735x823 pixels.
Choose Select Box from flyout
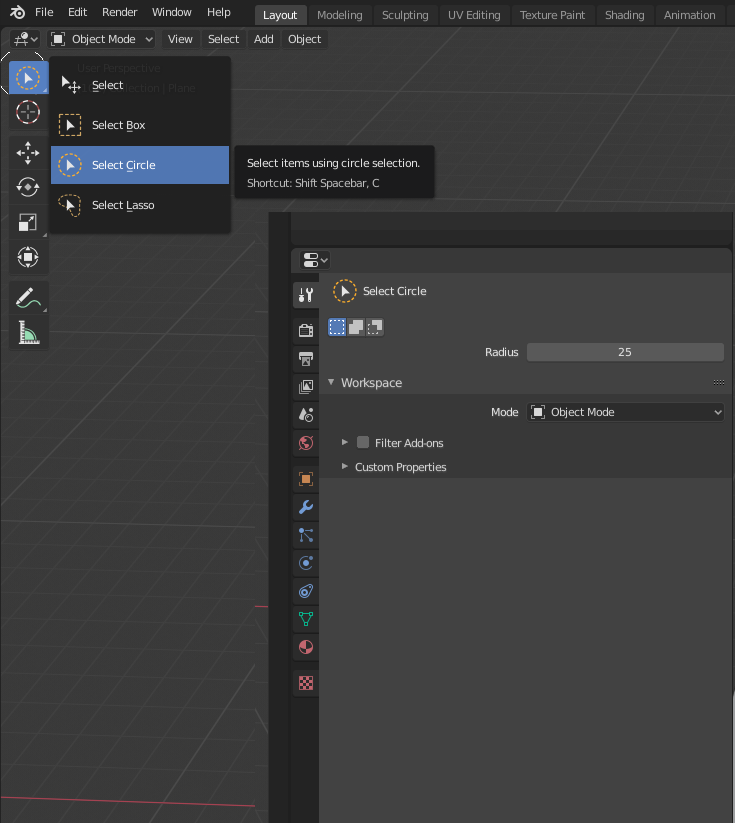point(140,125)
